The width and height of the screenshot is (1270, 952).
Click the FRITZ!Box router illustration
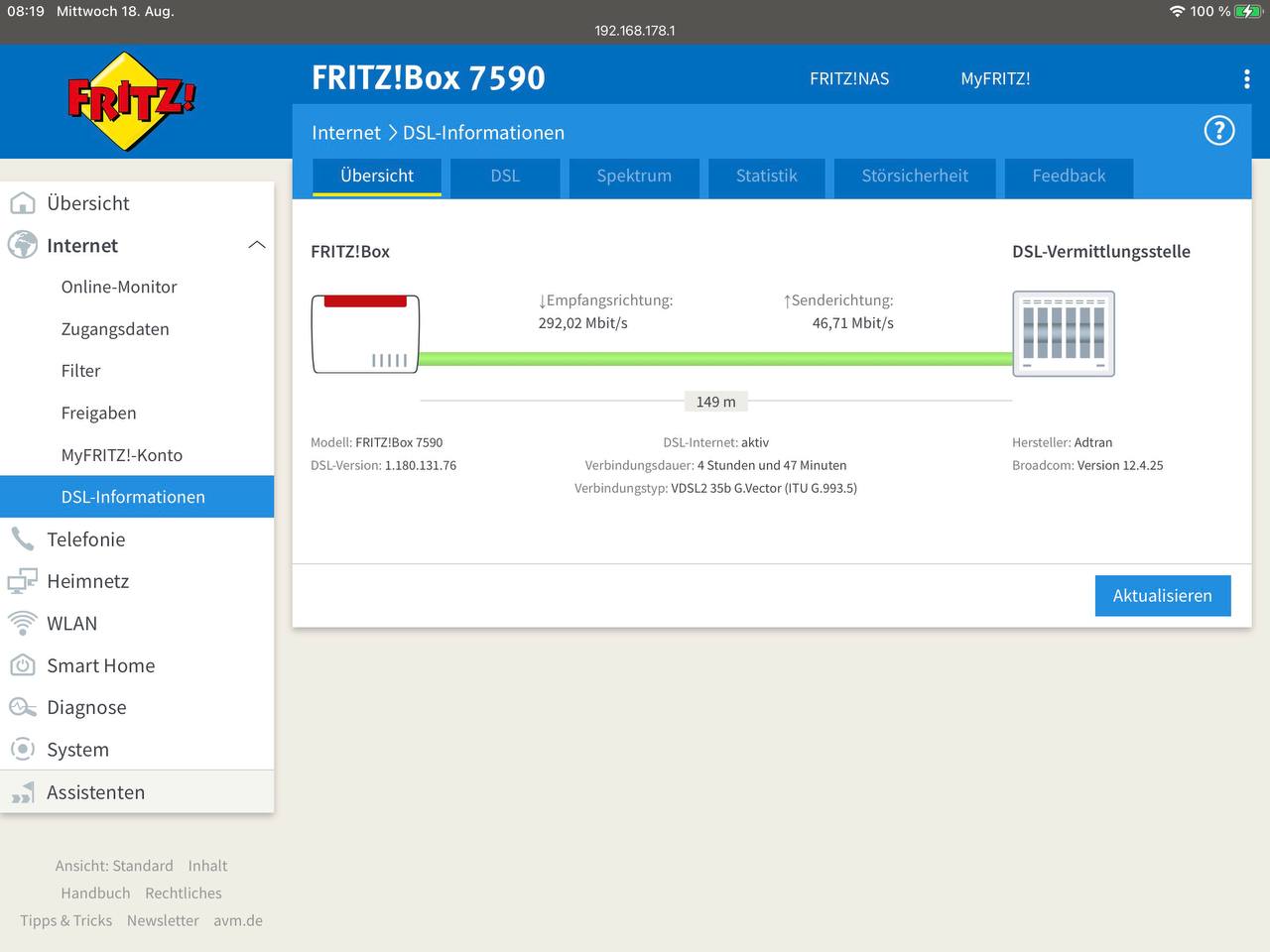pyautogui.click(x=365, y=333)
